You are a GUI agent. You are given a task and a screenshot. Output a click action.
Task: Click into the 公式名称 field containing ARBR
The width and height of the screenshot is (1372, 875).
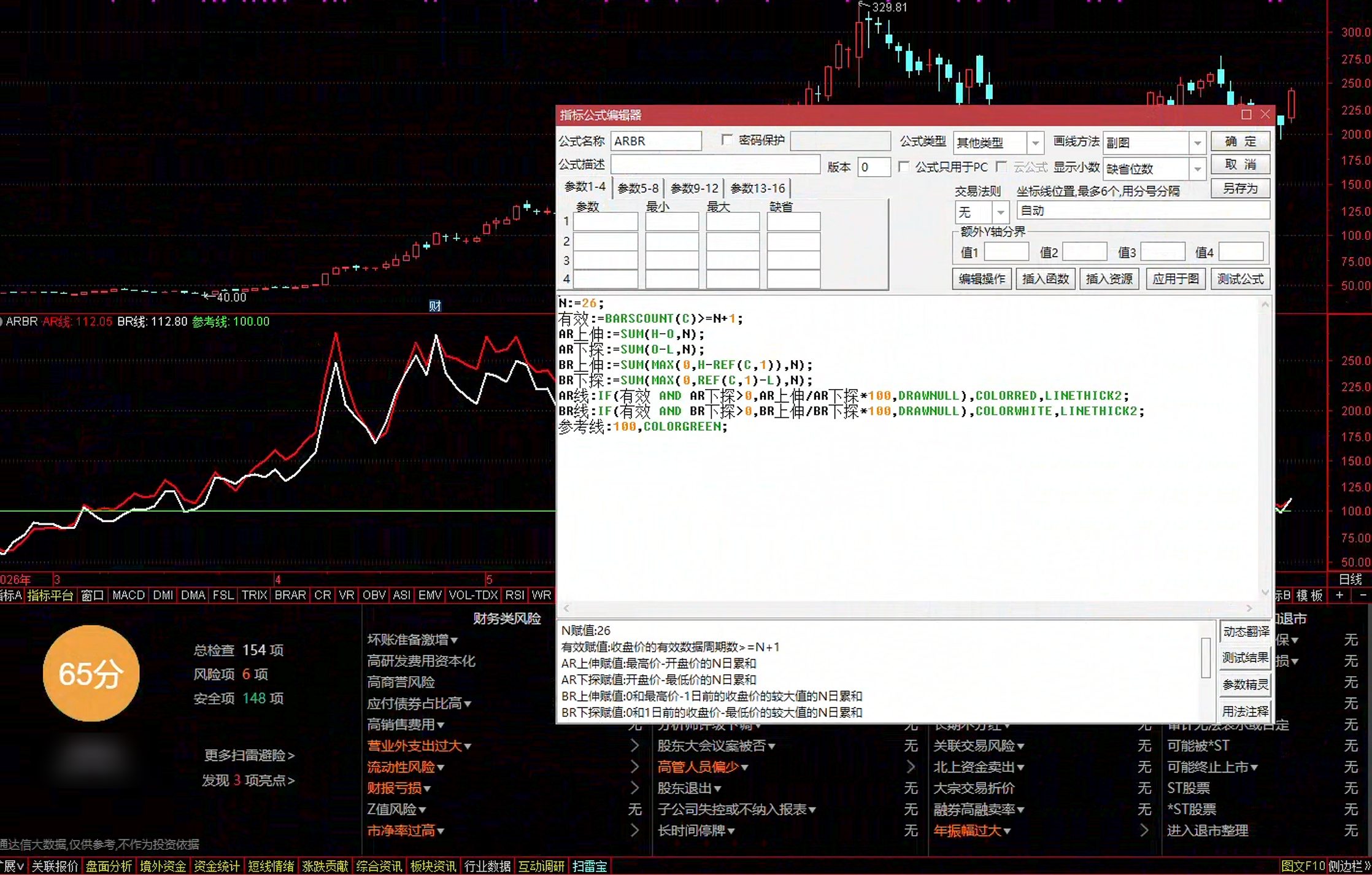(656, 141)
